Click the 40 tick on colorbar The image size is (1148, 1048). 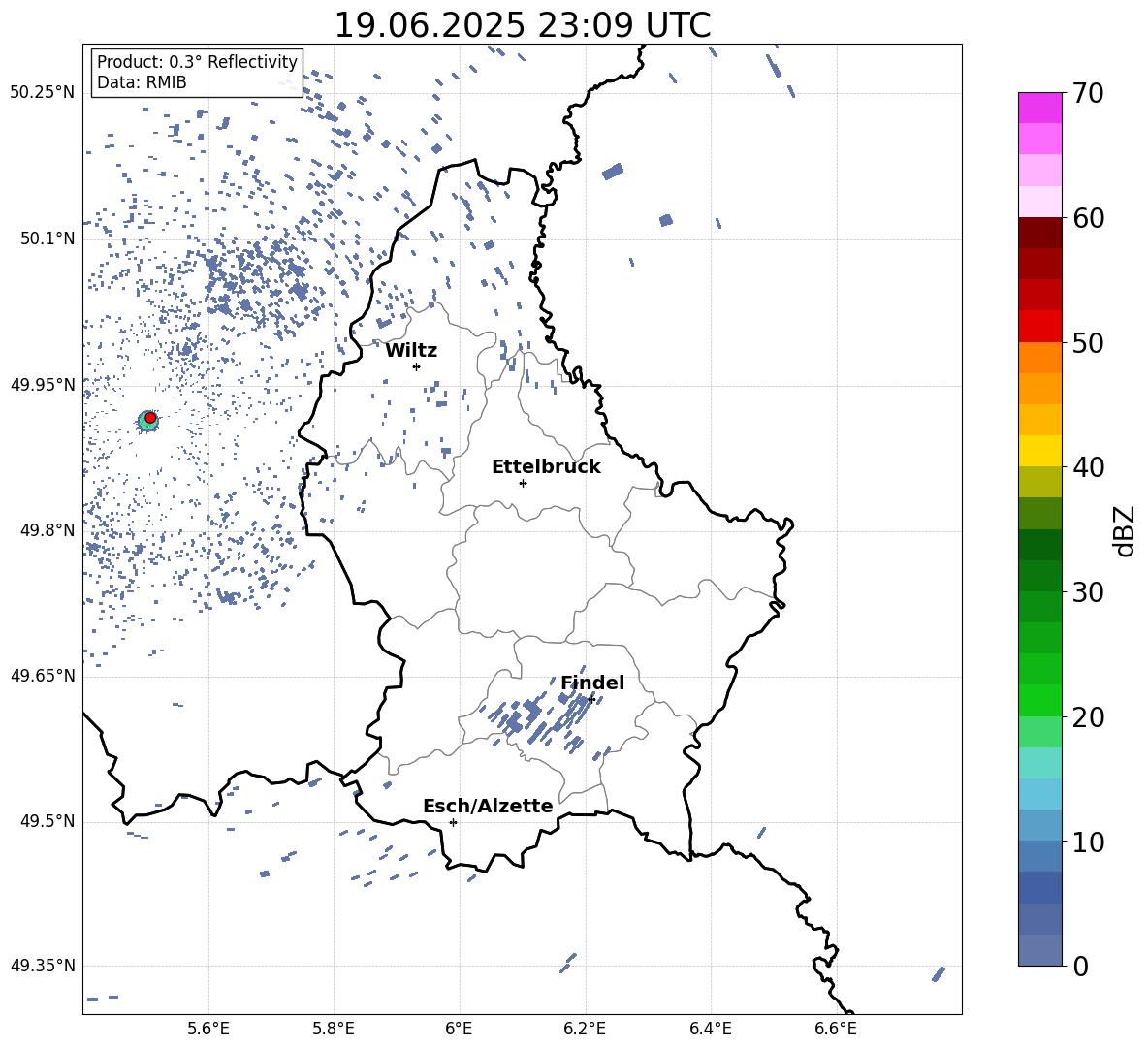[1088, 467]
